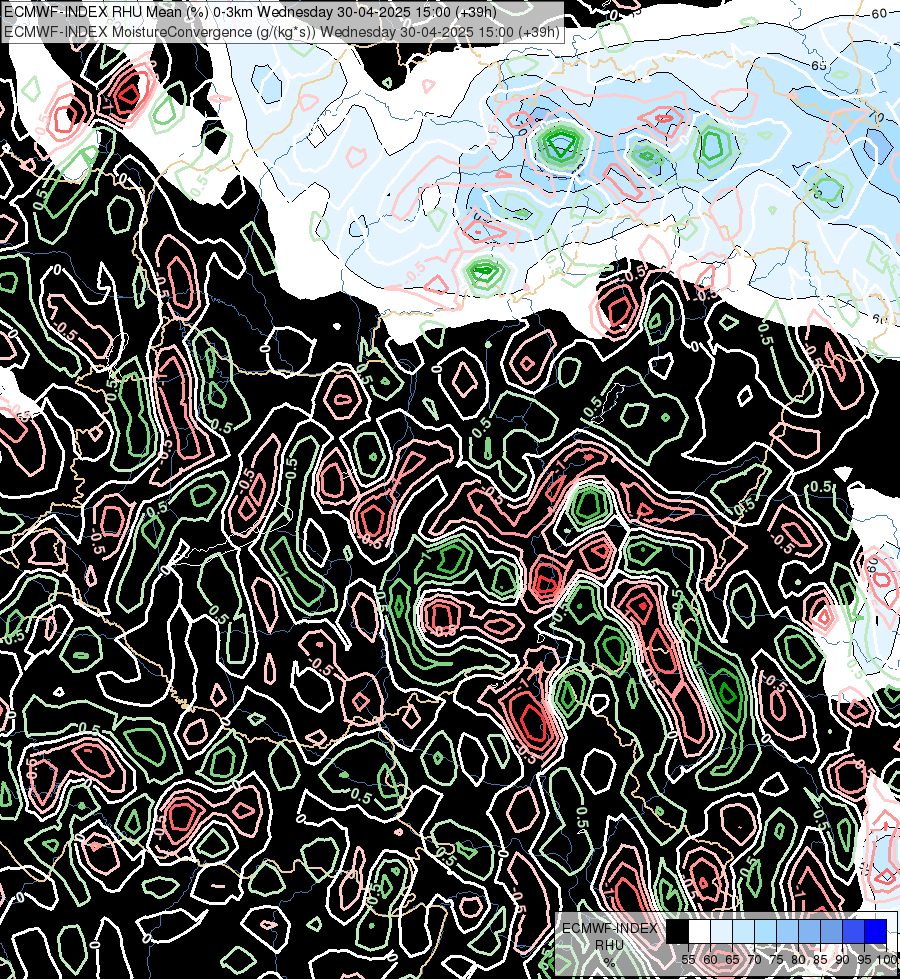Click the legend scale label 70
This screenshot has width=900, height=979.
point(754,960)
